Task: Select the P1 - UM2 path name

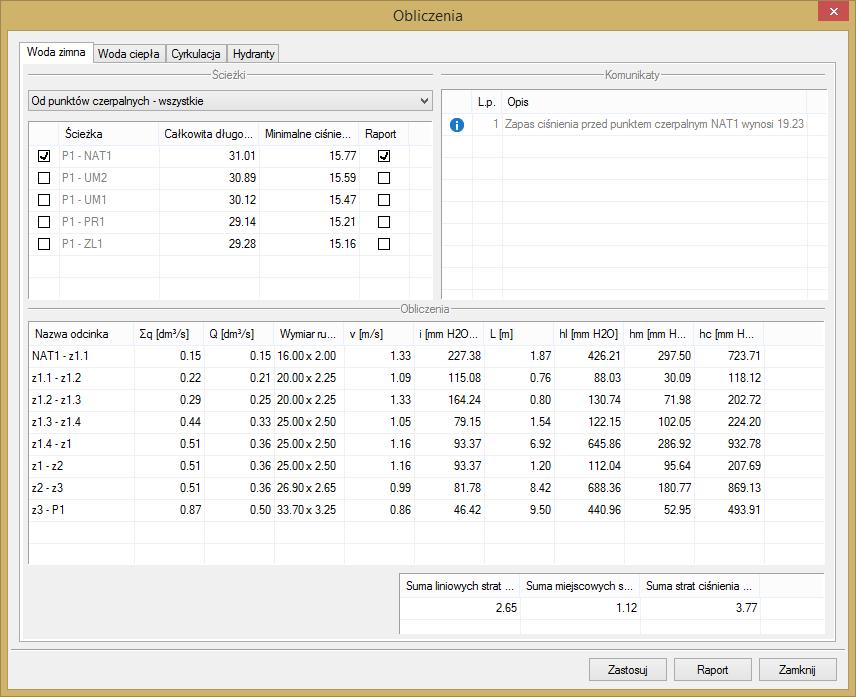Action: coord(85,178)
